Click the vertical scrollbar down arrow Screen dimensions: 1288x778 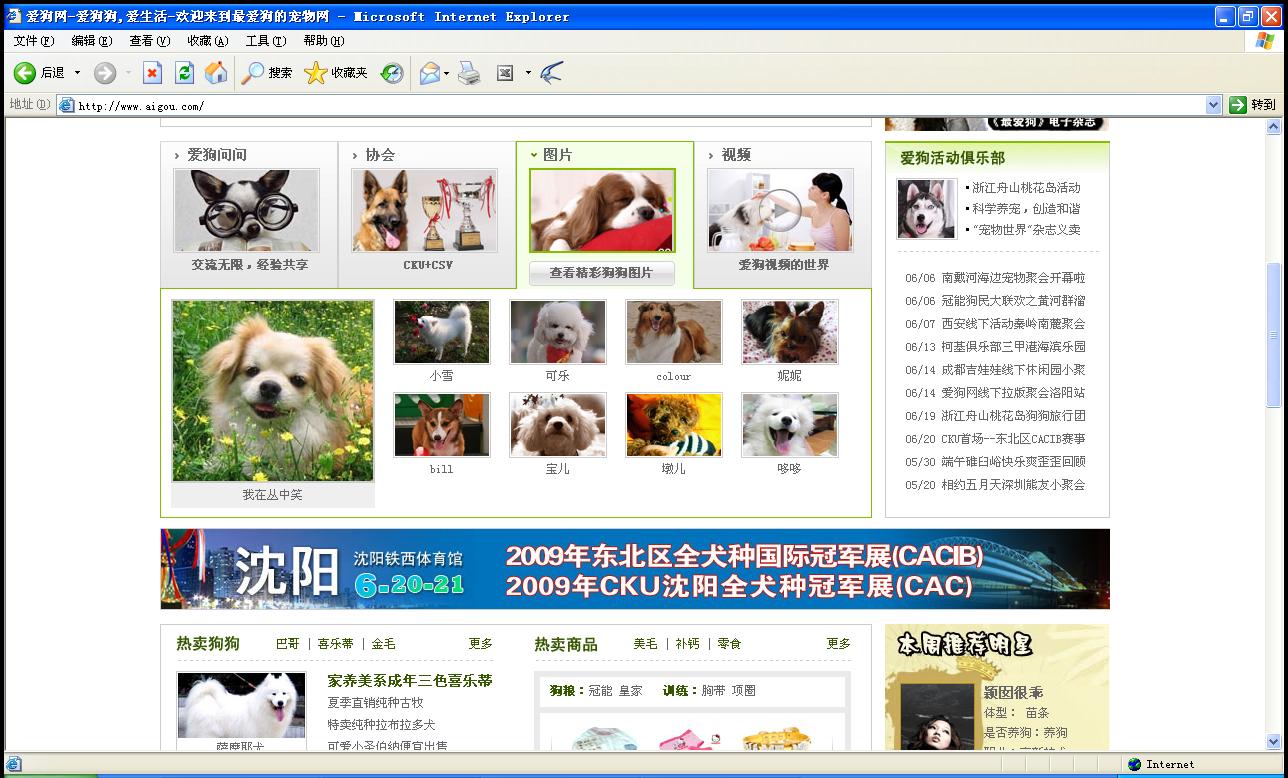[1274, 742]
